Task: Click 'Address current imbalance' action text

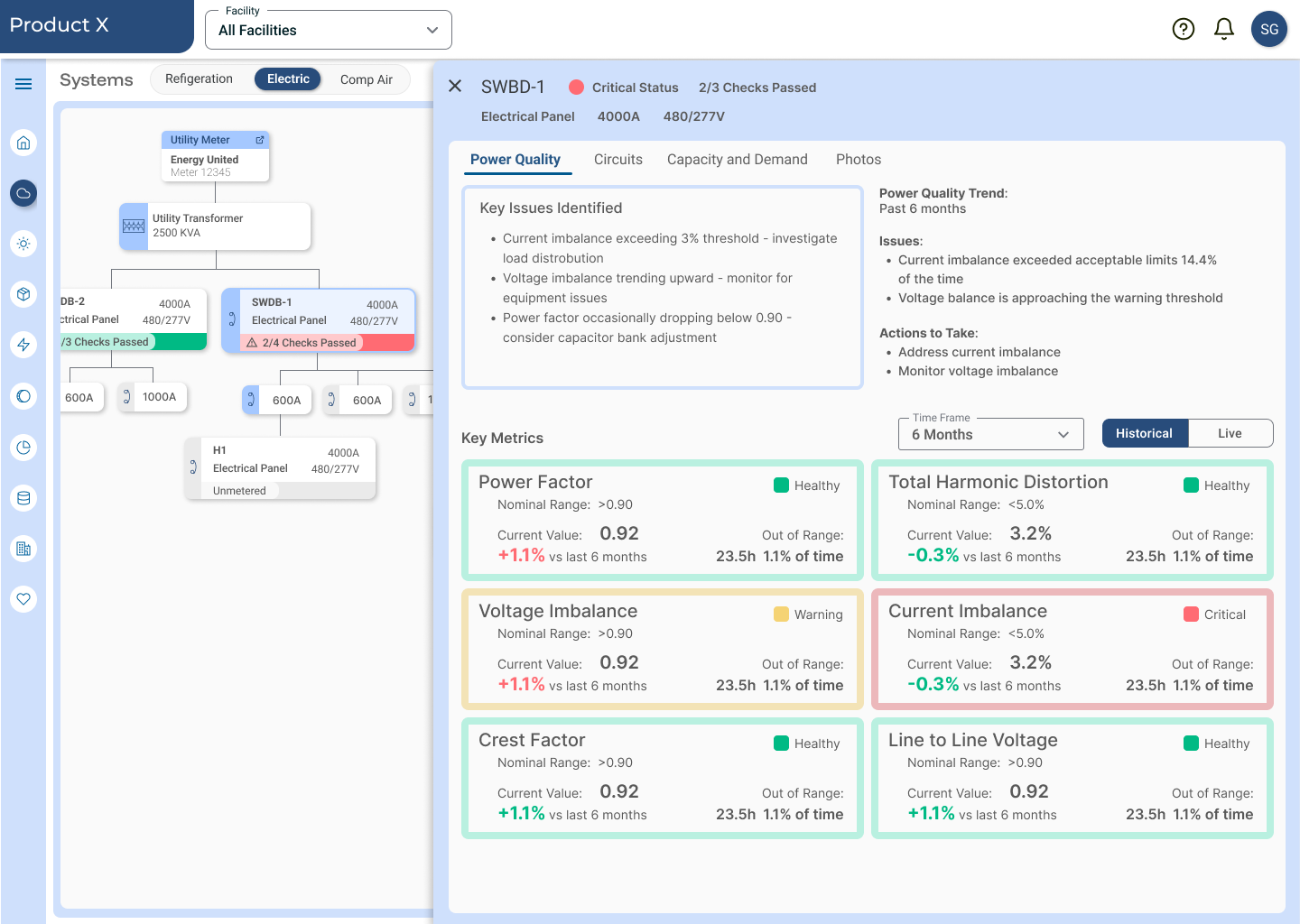Action: click(x=980, y=352)
